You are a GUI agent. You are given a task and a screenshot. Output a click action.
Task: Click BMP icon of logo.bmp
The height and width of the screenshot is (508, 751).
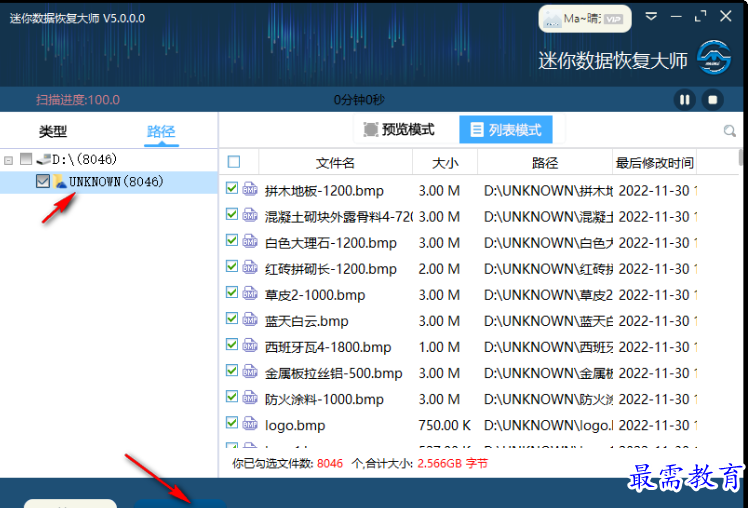pos(250,423)
